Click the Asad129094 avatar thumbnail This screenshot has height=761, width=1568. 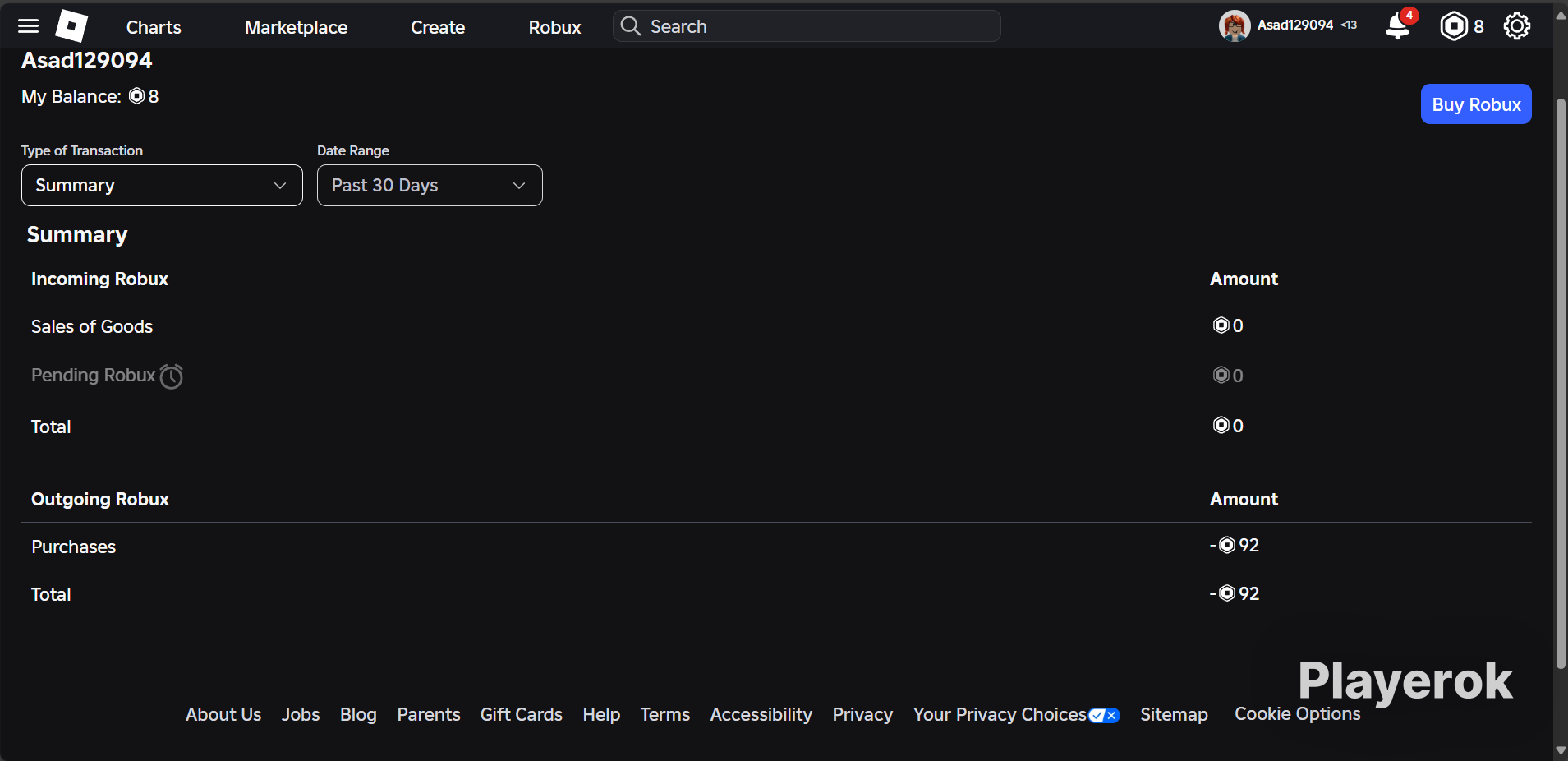coord(1235,26)
